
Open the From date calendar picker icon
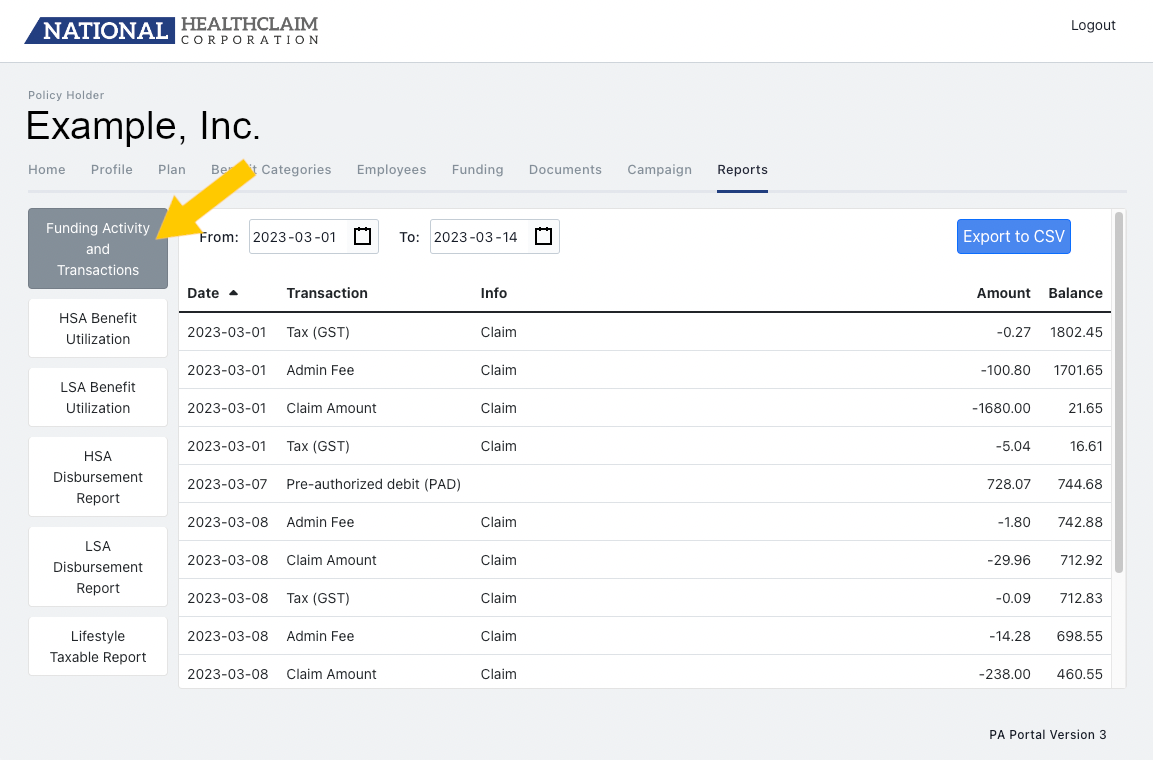click(363, 237)
